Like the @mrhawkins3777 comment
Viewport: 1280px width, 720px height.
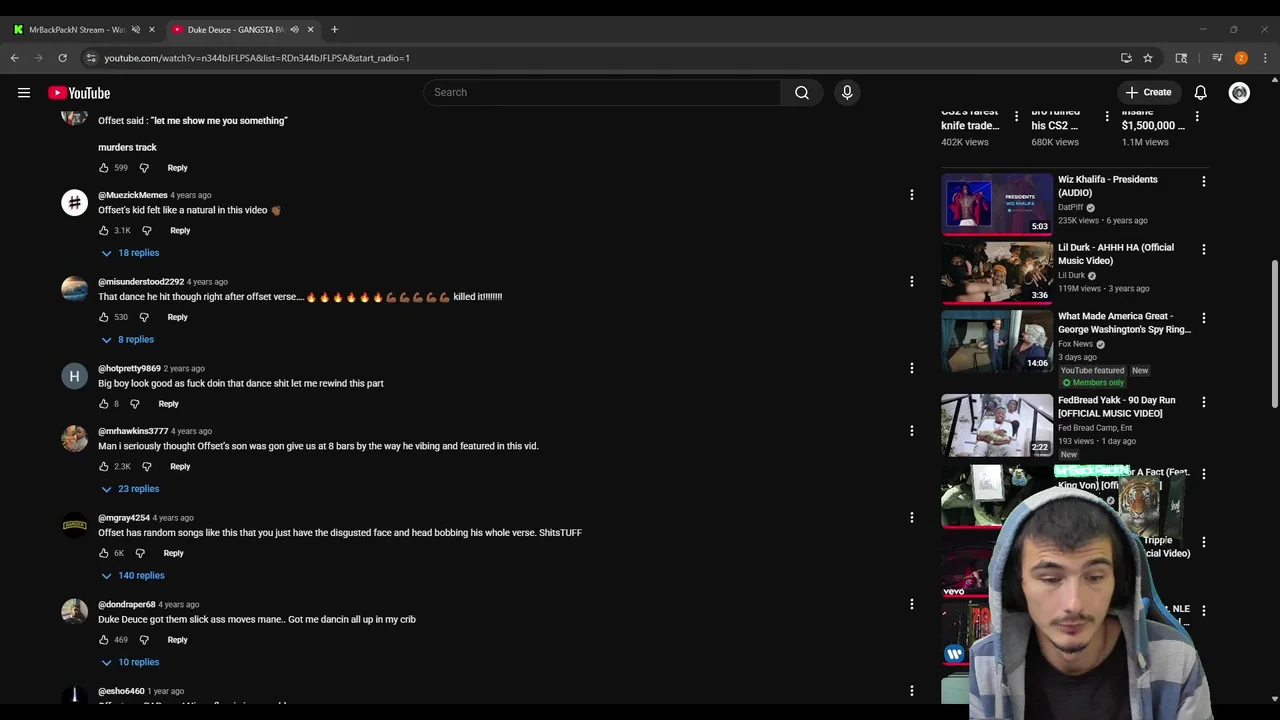coord(104,467)
